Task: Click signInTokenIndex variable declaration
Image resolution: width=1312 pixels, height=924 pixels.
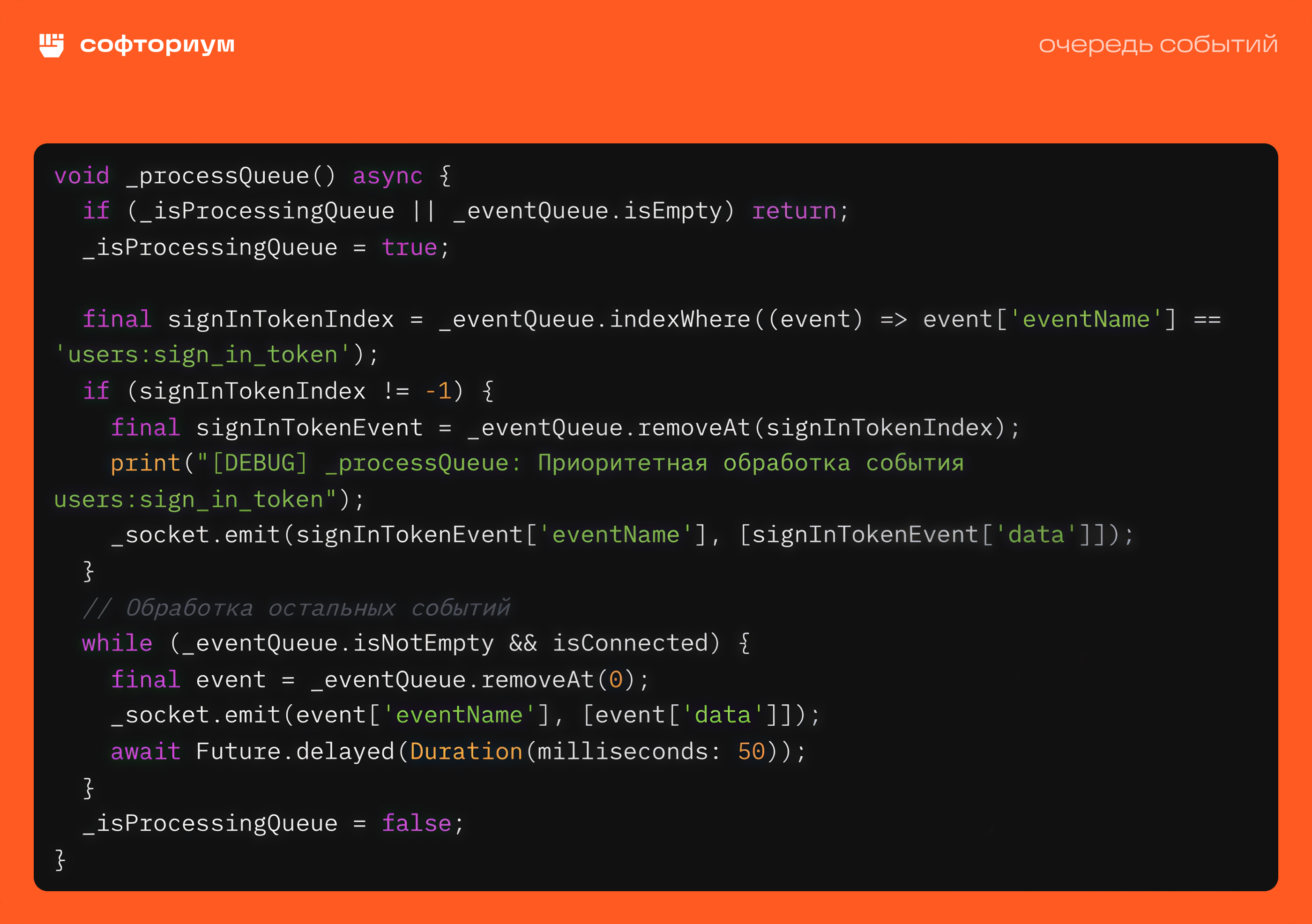Action: [281, 320]
